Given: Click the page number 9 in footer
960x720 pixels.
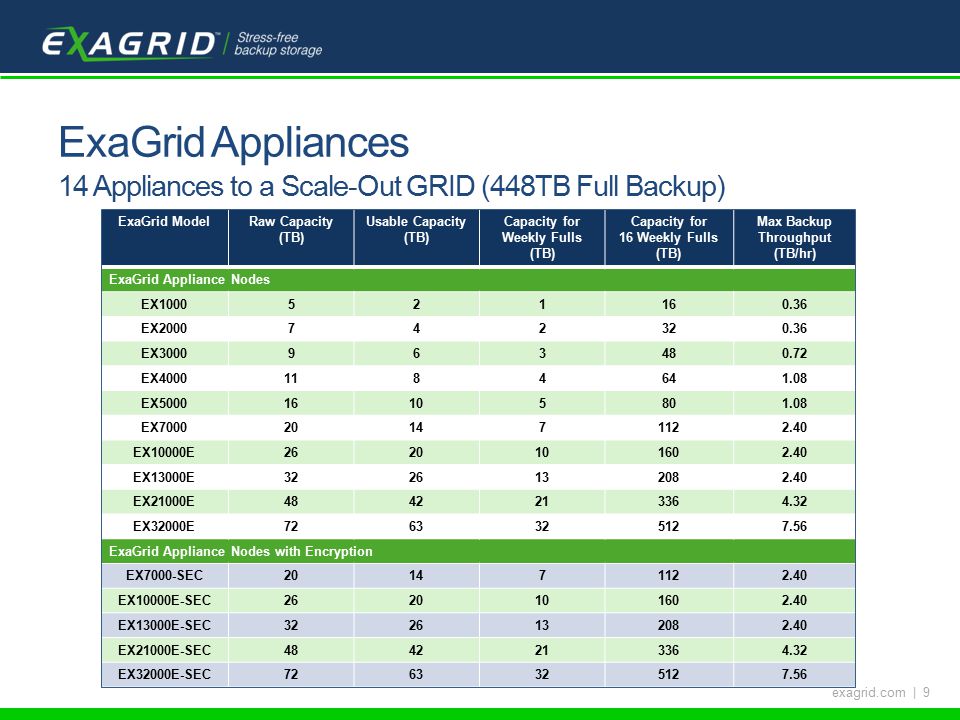Looking at the screenshot, I should coord(926,692).
